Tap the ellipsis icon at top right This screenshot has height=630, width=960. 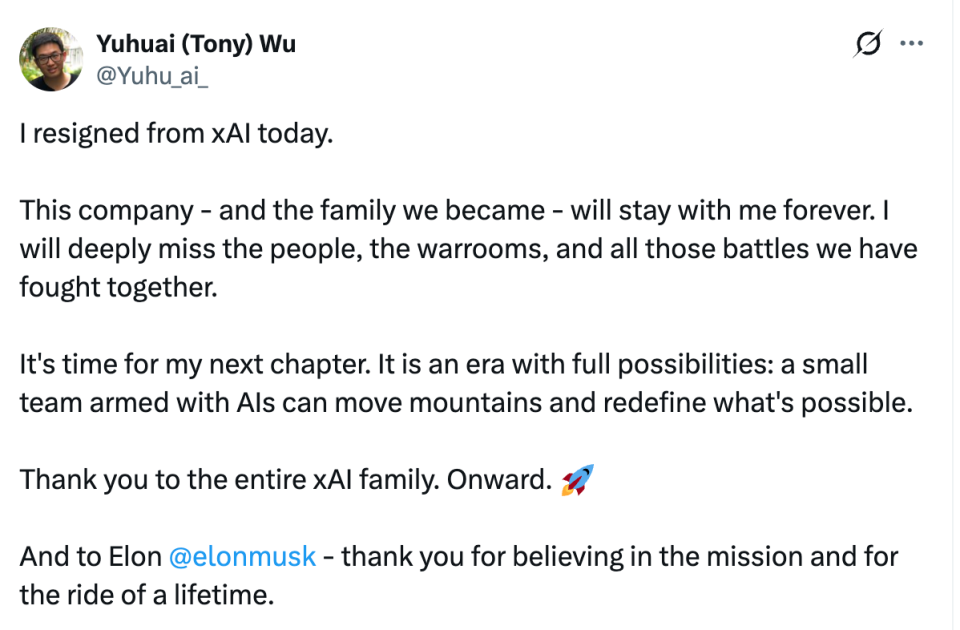coord(911,42)
